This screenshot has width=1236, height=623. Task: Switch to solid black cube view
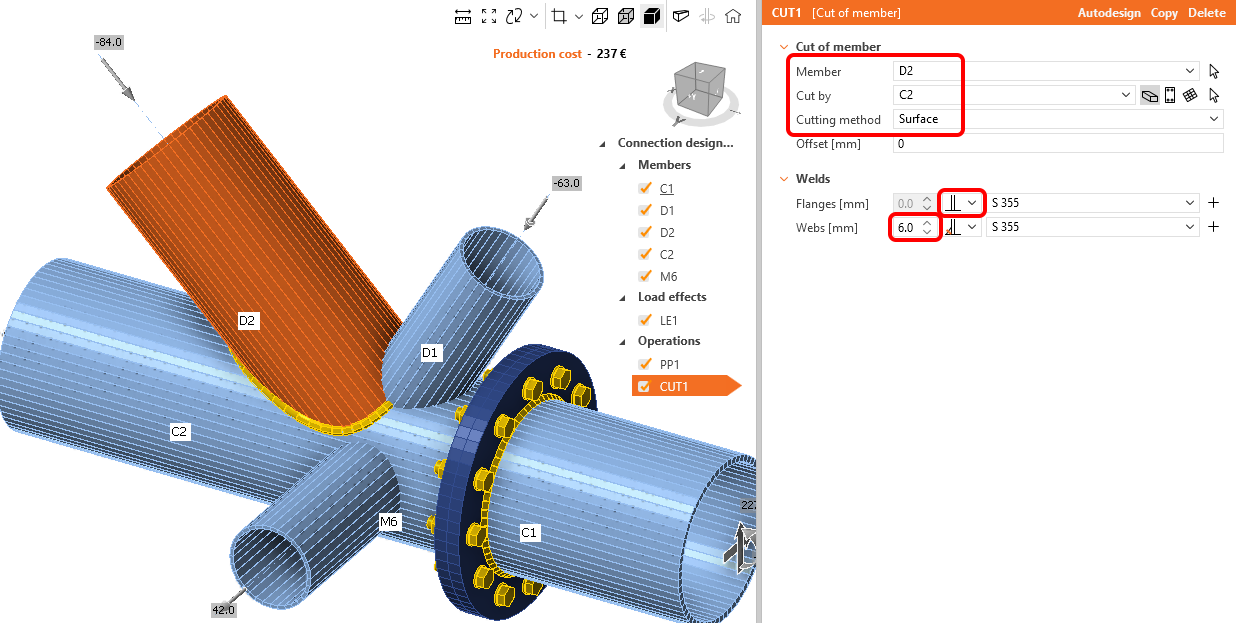[x=651, y=16]
